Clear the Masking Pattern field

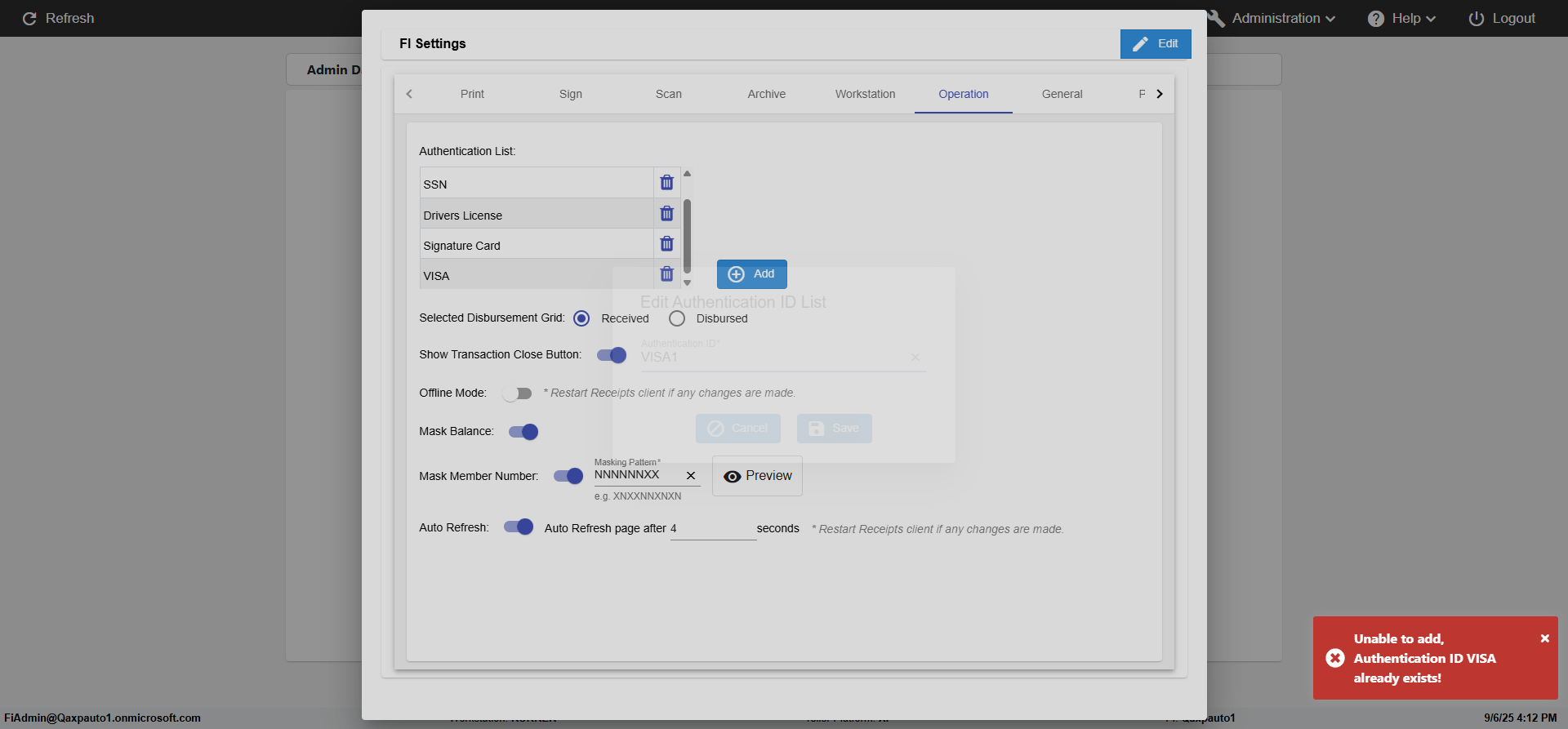[x=691, y=476]
